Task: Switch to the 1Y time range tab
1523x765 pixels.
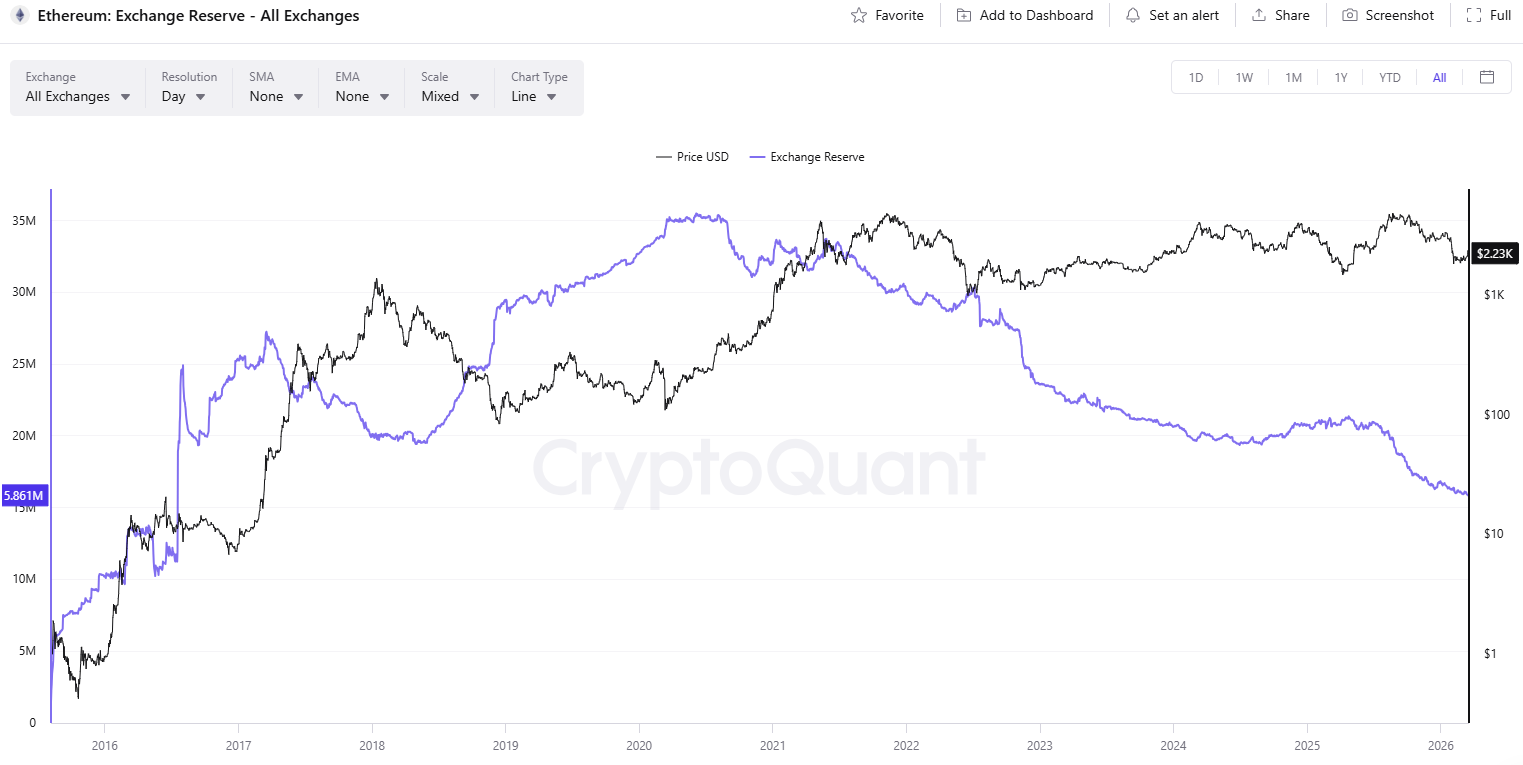Action: (x=1341, y=77)
